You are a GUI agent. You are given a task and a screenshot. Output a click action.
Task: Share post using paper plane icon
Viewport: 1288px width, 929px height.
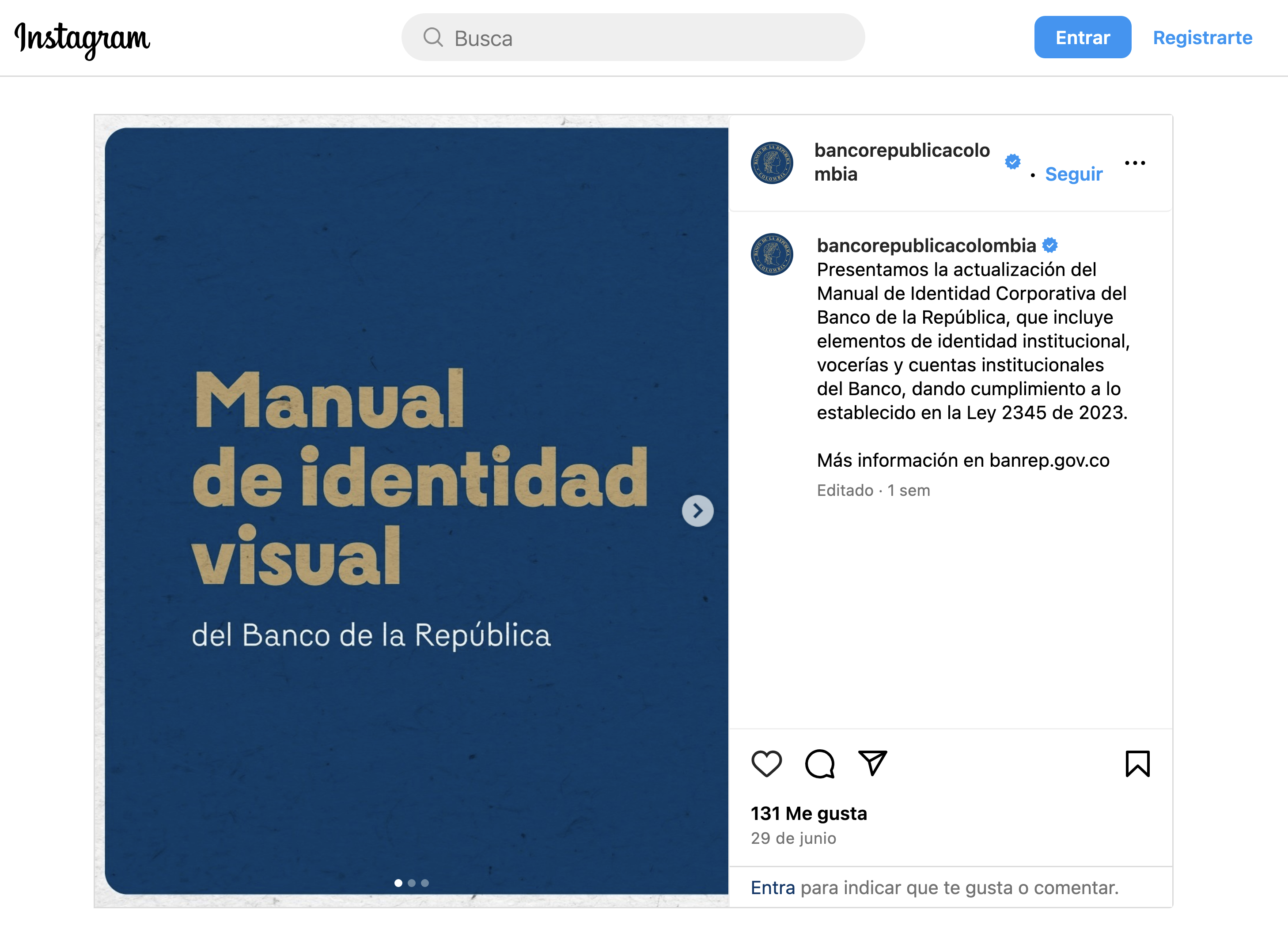[873, 763]
